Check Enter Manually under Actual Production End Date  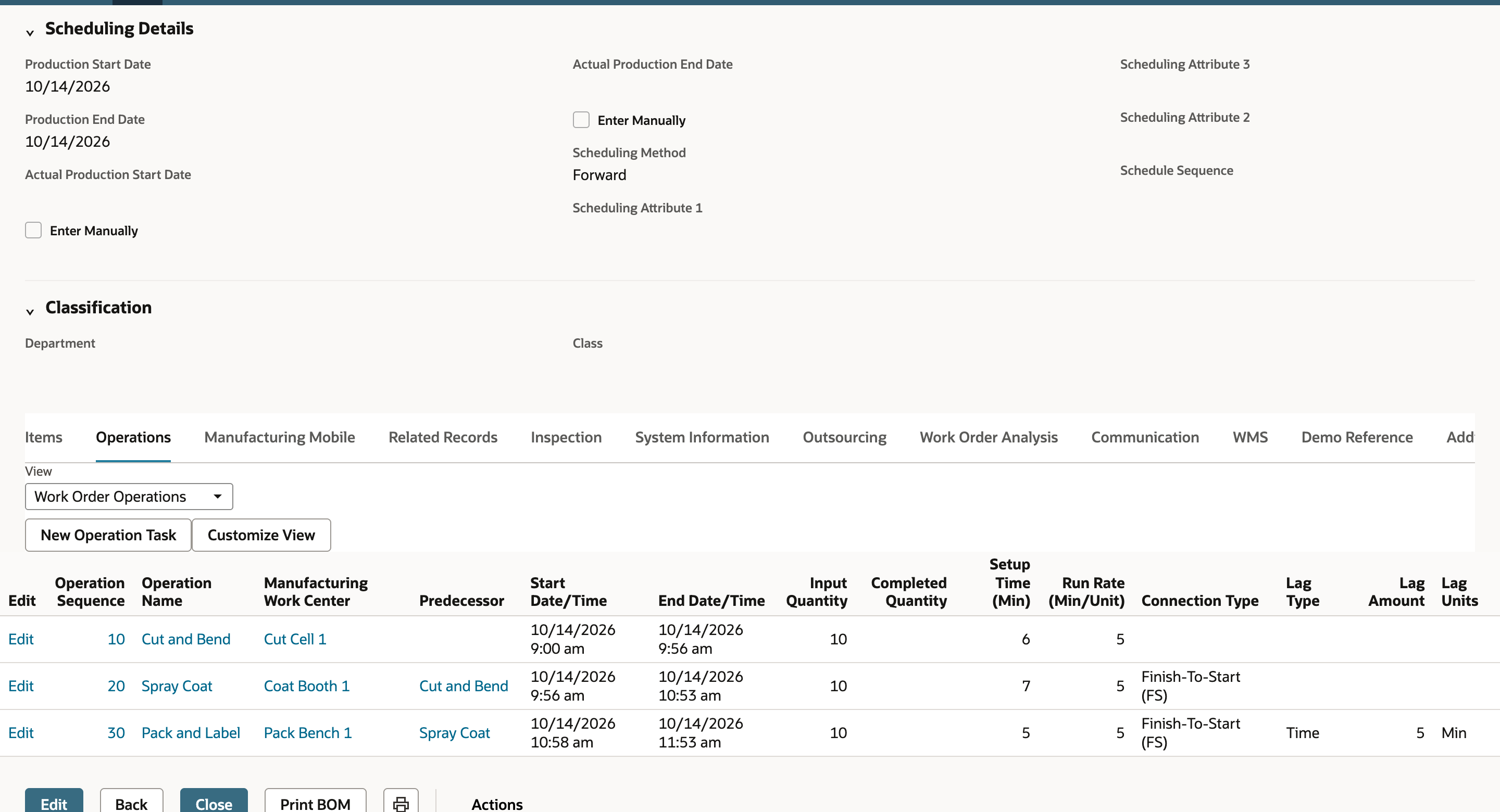[x=581, y=120]
